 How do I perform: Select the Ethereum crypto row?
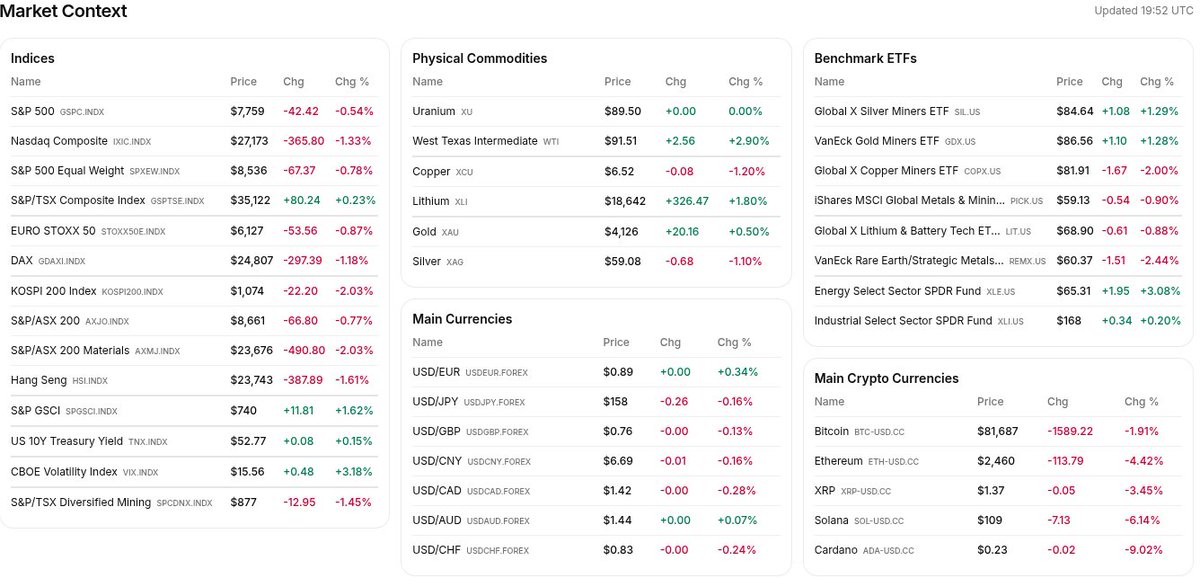click(x=998, y=461)
